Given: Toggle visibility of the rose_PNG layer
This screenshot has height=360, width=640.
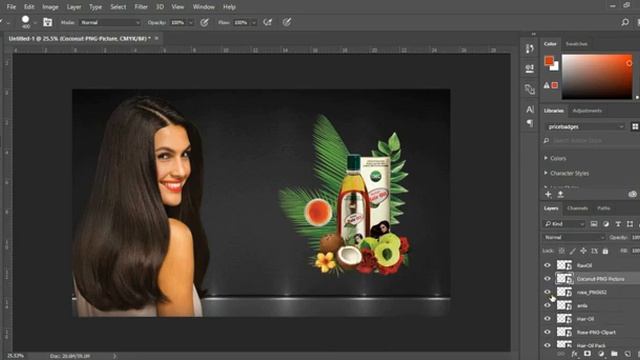Looking at the screenshot, I should (x=547, y=292).
